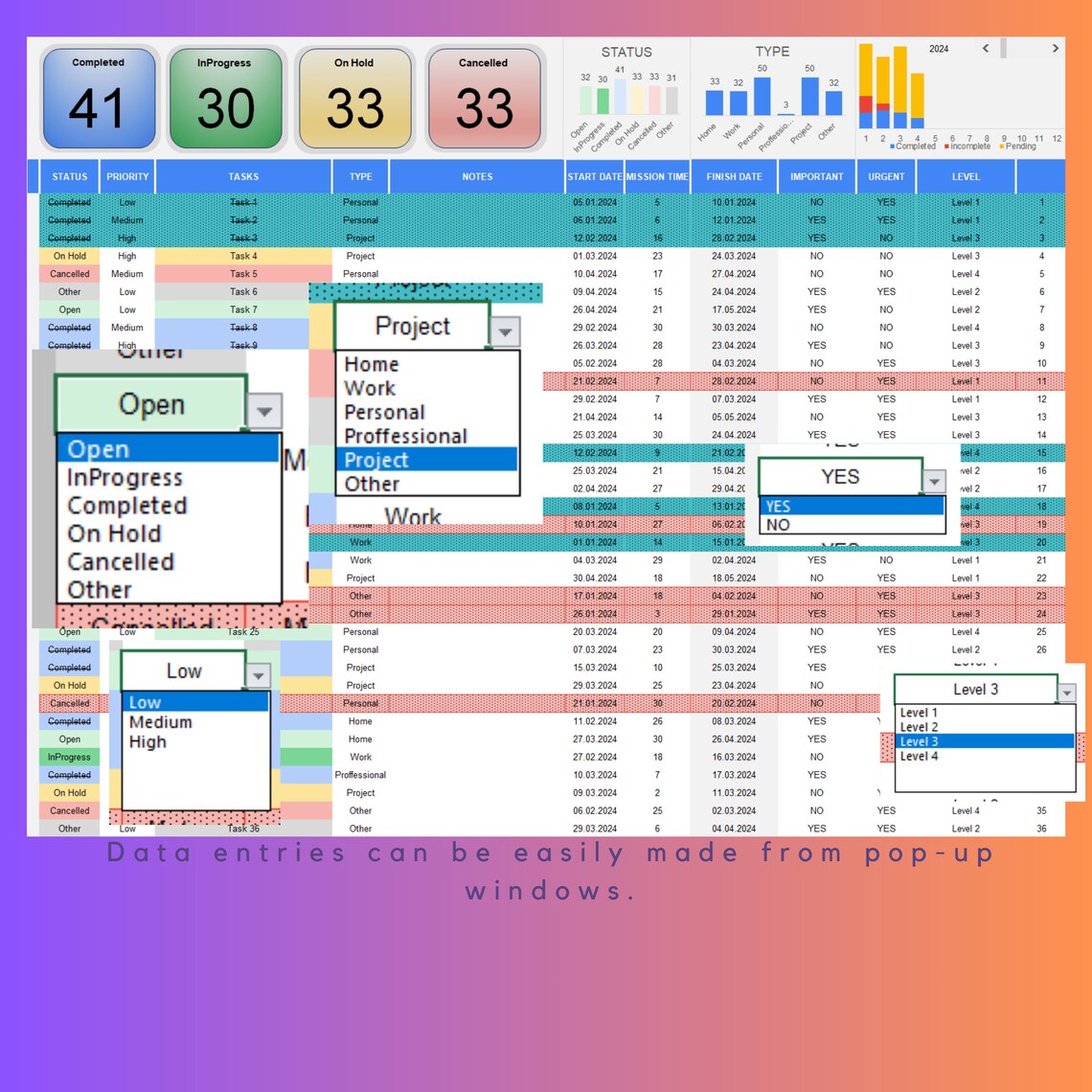The height and width of the screenshot is (1092, 1092).
Task: Click the previous year arrow beside 2024
Action: 985,48
